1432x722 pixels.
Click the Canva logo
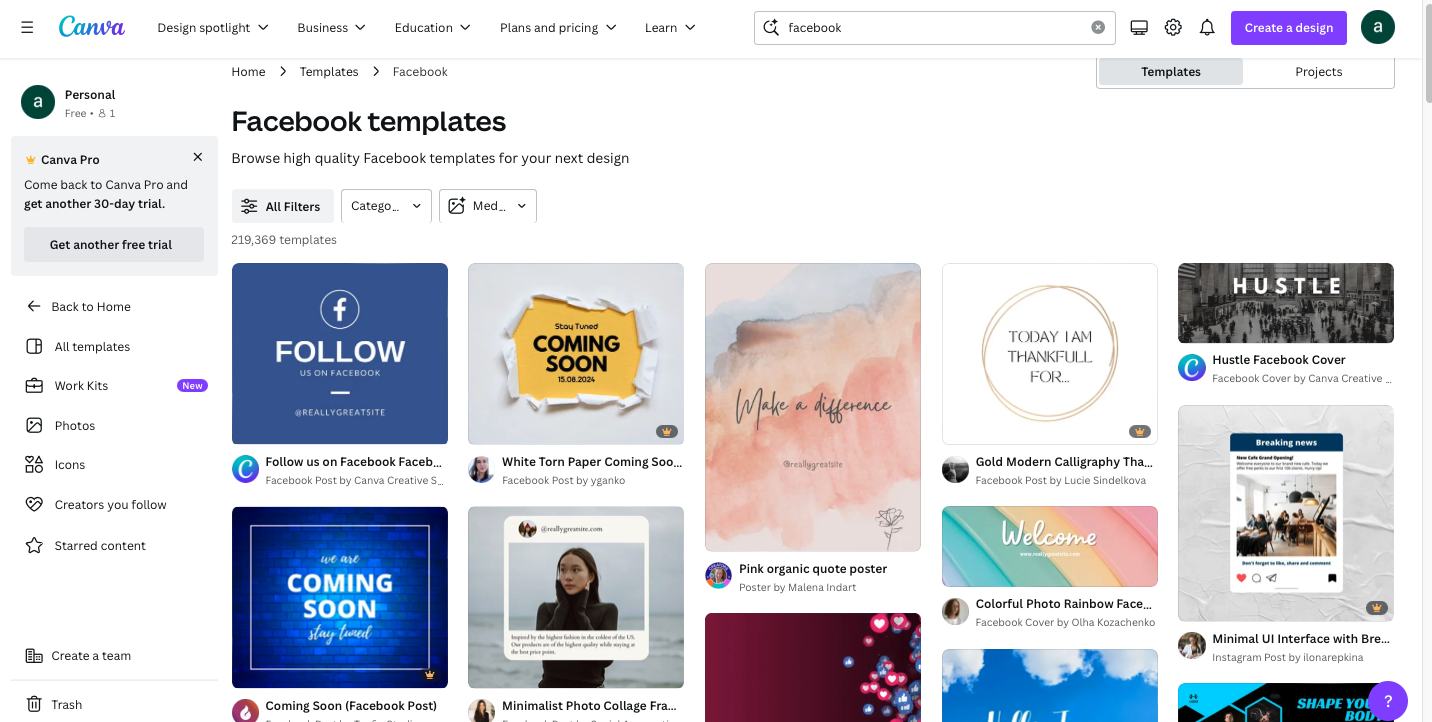pos(91,27)
